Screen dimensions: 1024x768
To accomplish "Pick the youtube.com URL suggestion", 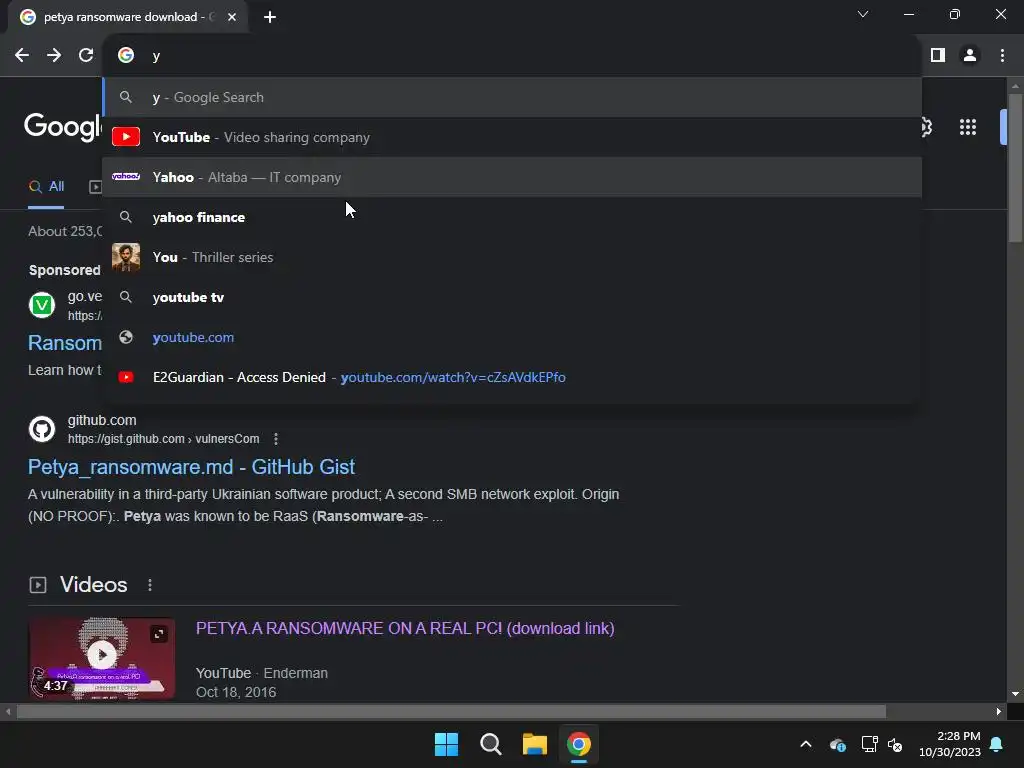I will point(512,337).
